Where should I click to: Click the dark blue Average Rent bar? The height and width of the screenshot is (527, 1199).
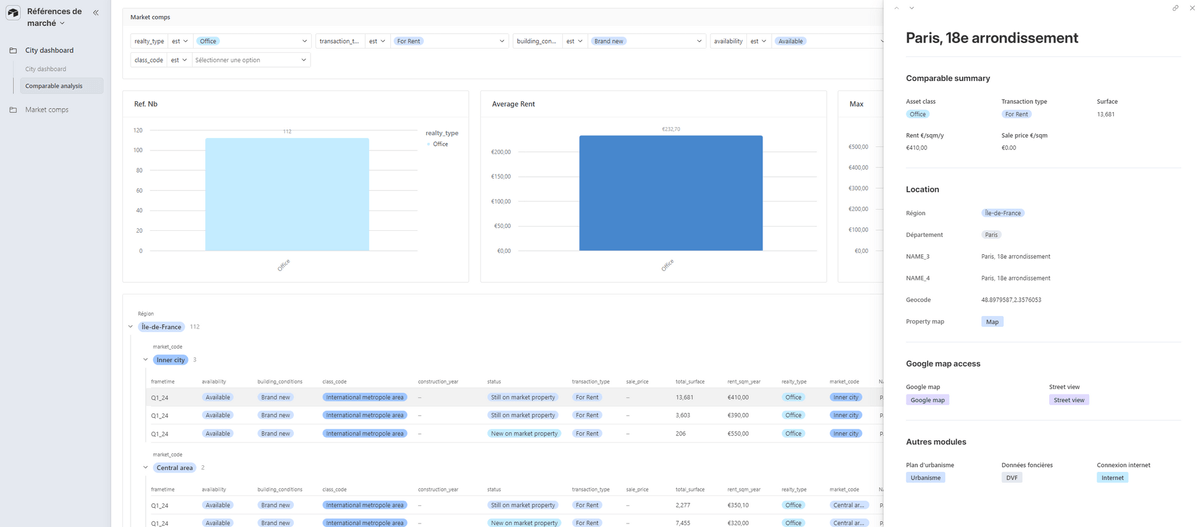tap(670, 193)
